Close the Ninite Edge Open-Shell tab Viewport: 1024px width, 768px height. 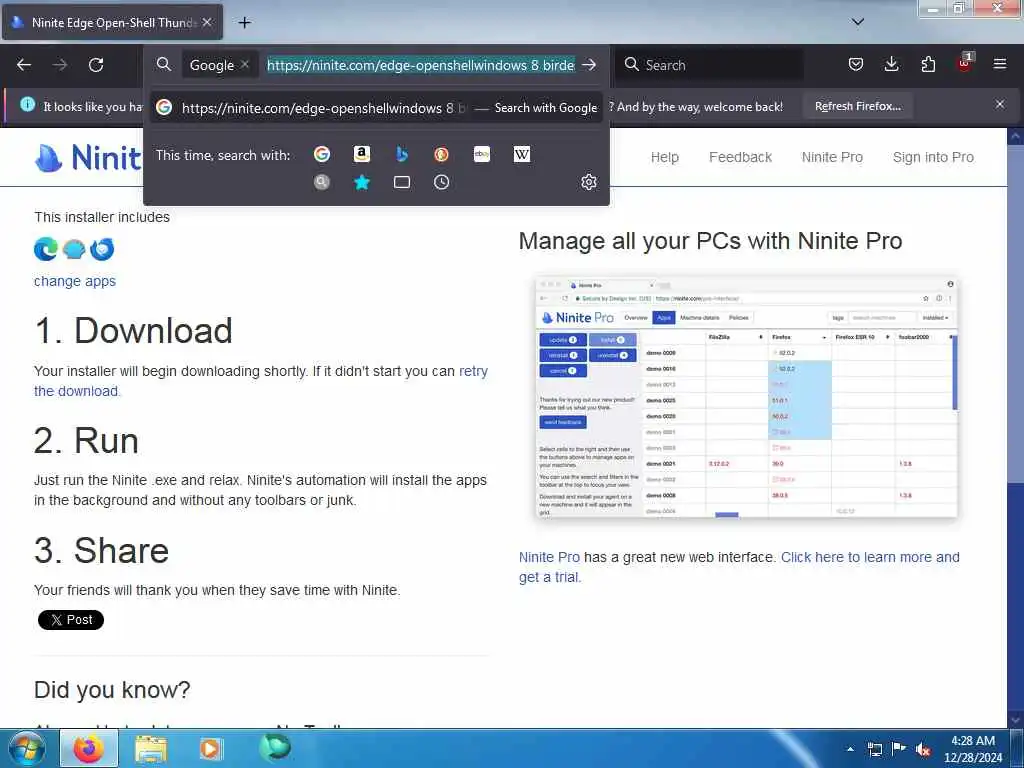(207, 22)
